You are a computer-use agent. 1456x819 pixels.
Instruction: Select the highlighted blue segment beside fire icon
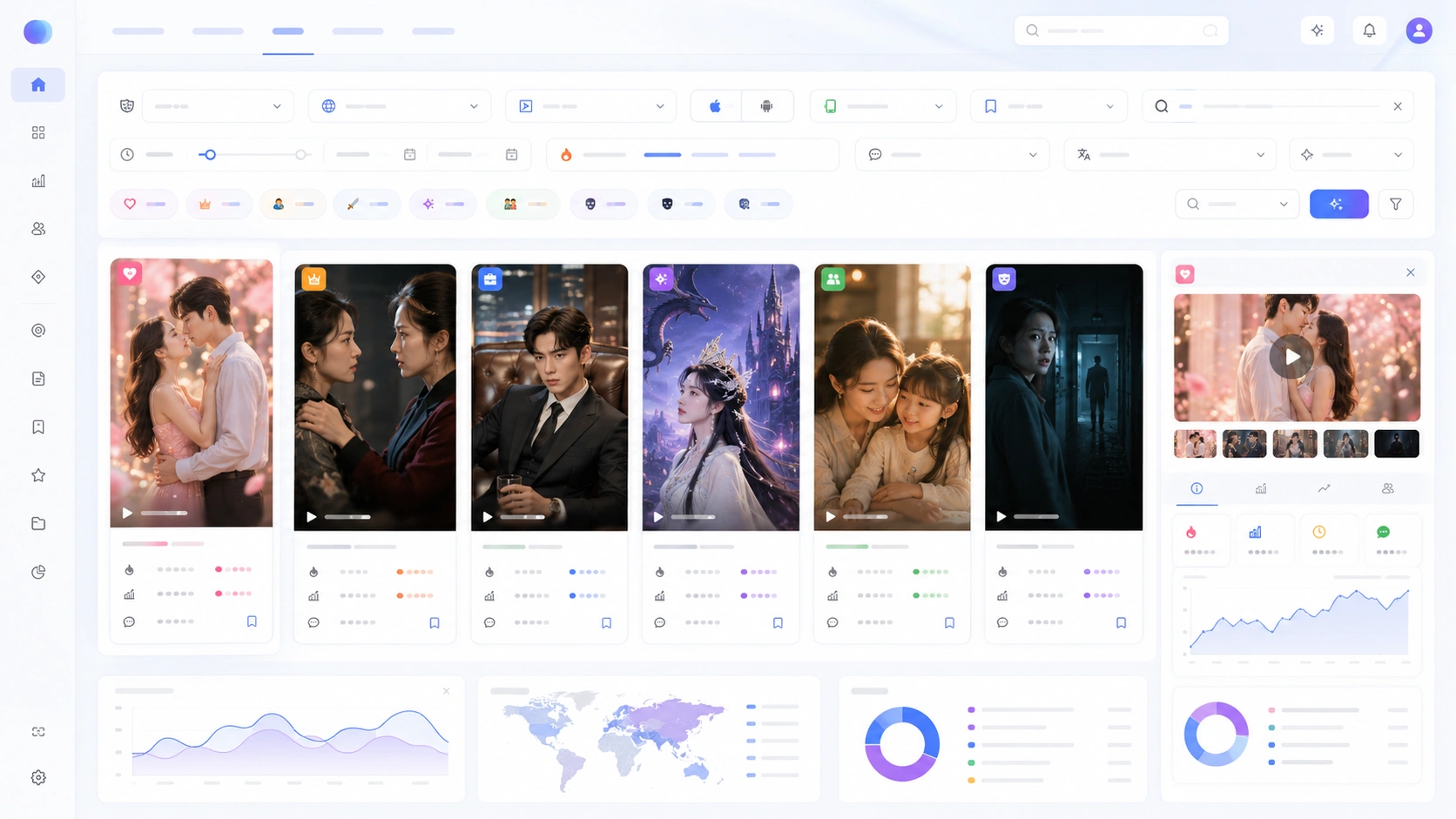coord(663,155)
